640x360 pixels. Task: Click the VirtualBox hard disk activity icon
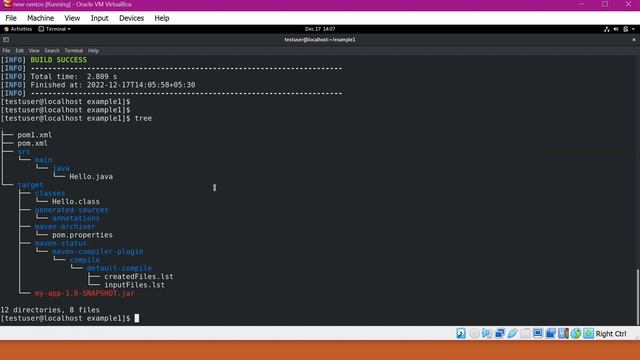pyautogui.click(x=461, y=333)
